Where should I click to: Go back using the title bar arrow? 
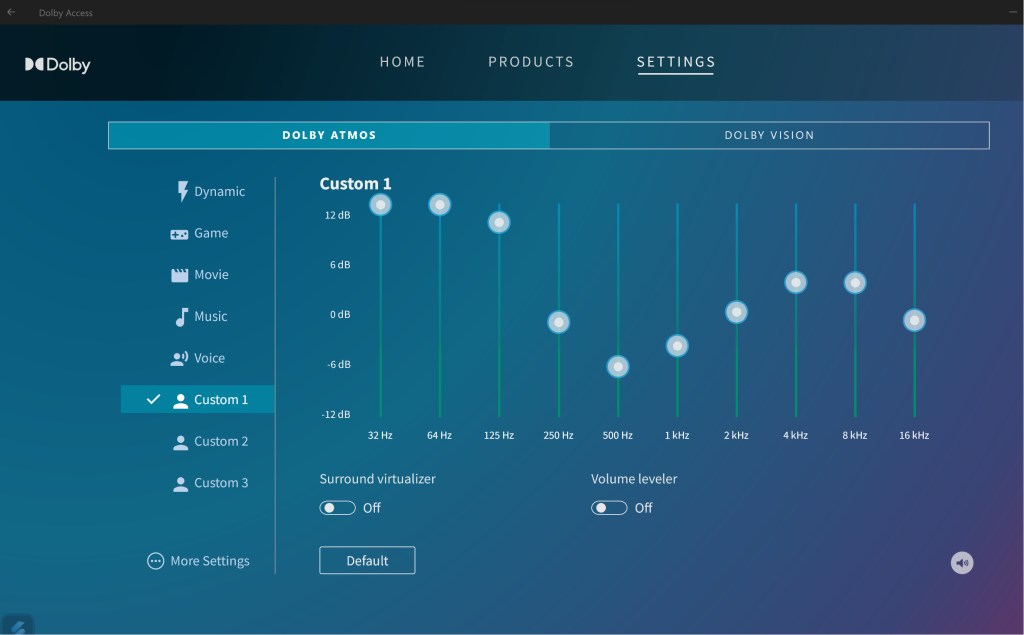11,12
